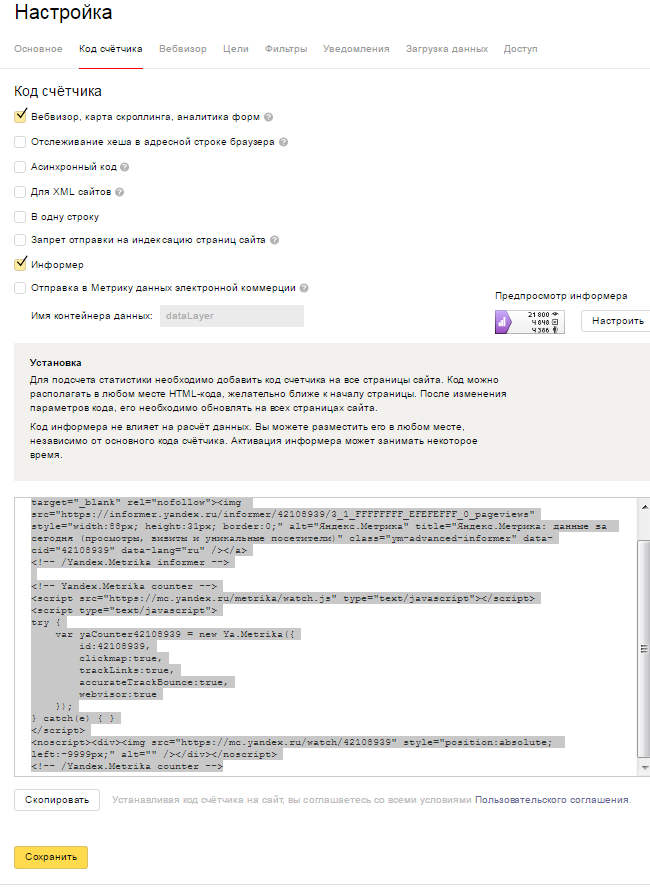The width and height of the screenshot is (650, 888).
Task: Select the Код счётчика tab
Action: tap(110, 49)
